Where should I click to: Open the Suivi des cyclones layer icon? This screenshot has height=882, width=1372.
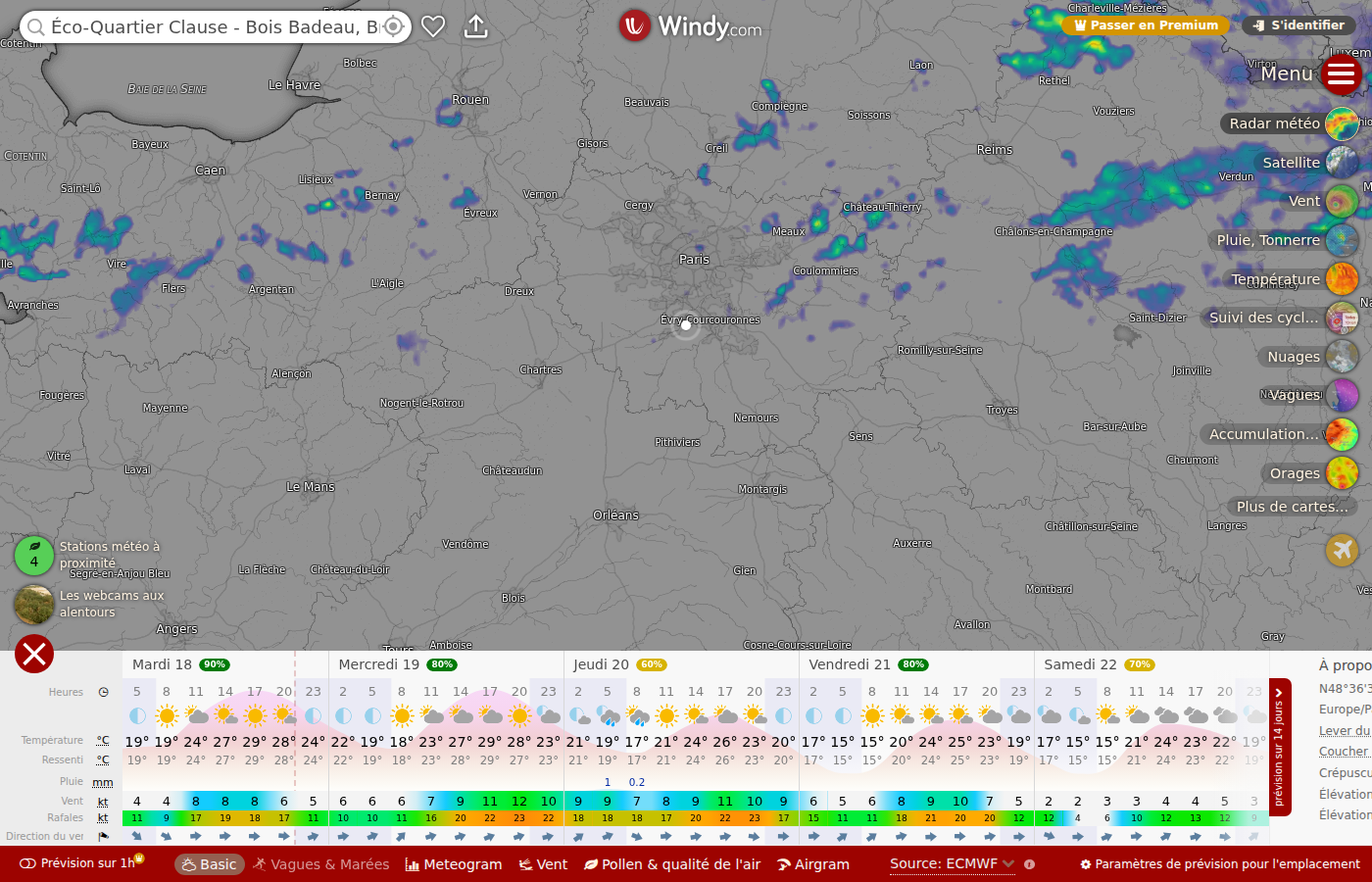(x=1342, y=318)
